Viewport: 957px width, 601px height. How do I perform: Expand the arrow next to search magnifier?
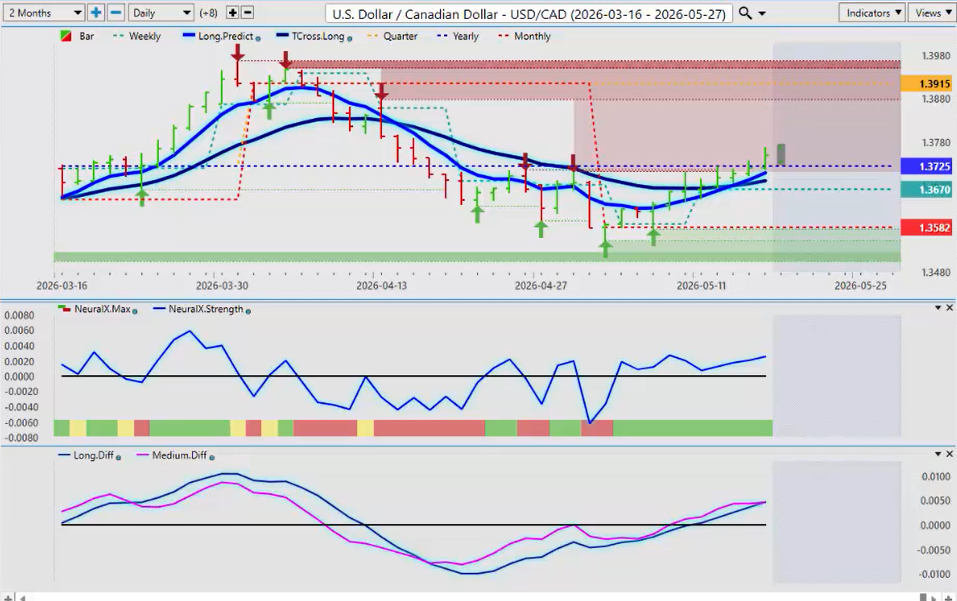click(762, 13)
